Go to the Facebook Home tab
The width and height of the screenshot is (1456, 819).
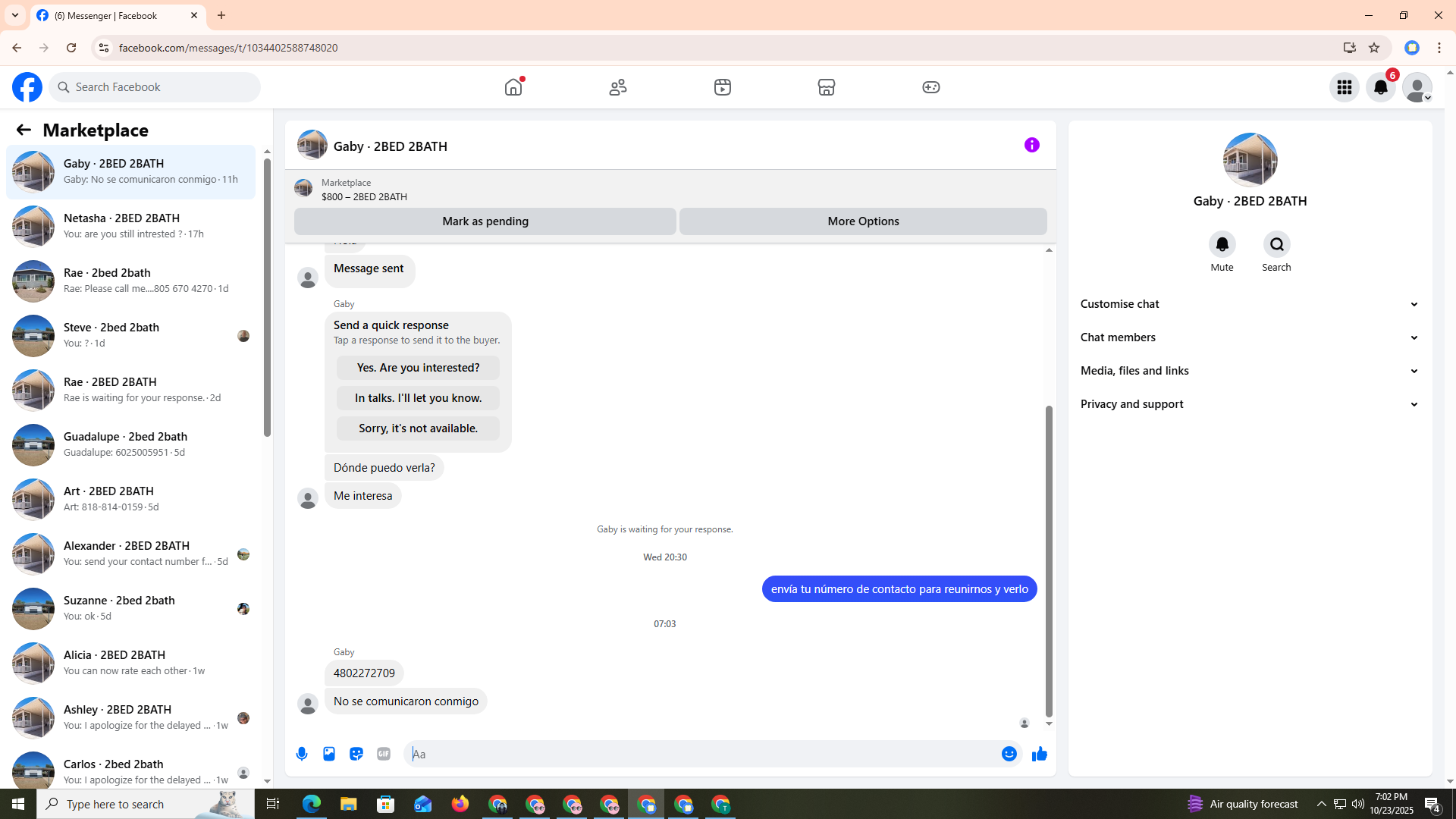point(513,87)
